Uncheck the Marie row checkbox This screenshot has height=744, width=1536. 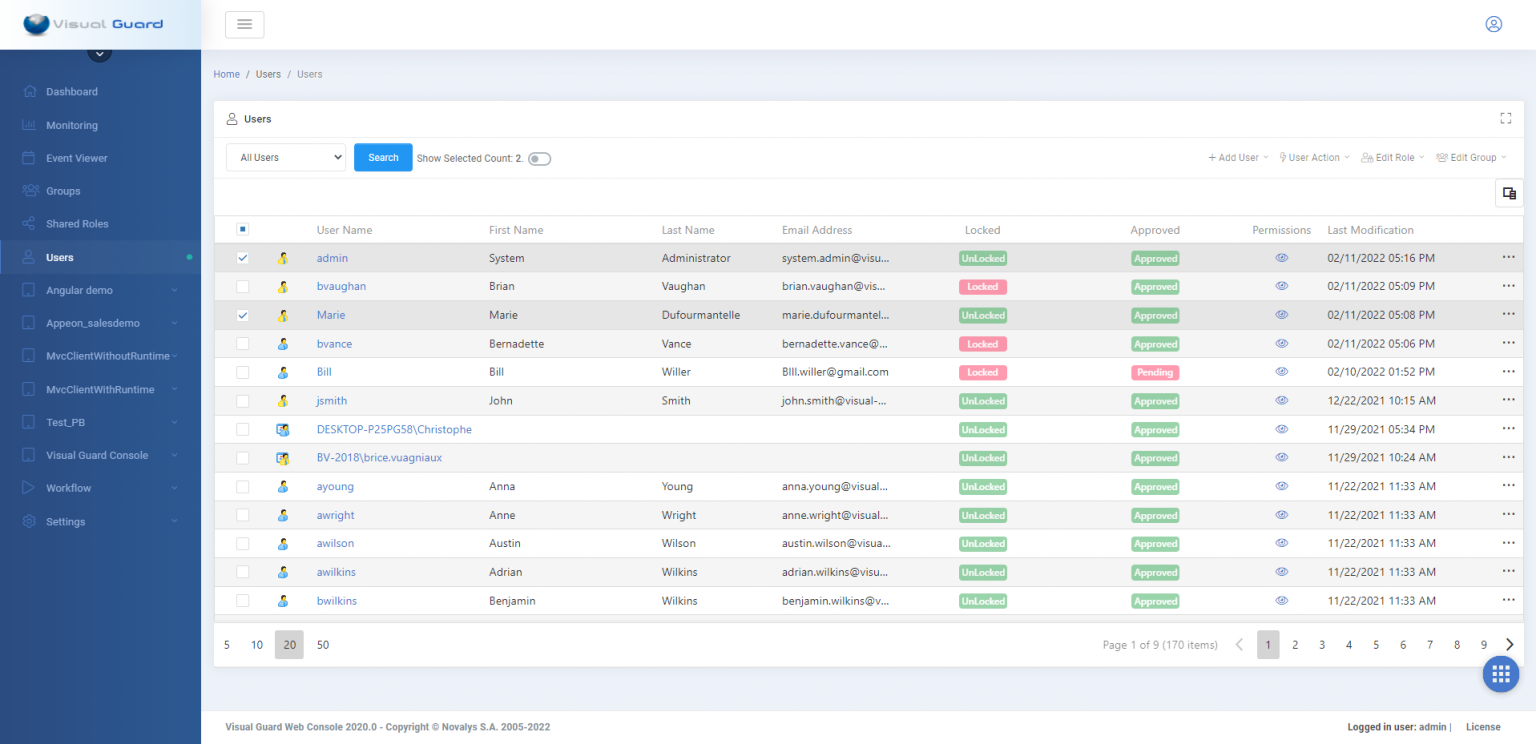242,315
